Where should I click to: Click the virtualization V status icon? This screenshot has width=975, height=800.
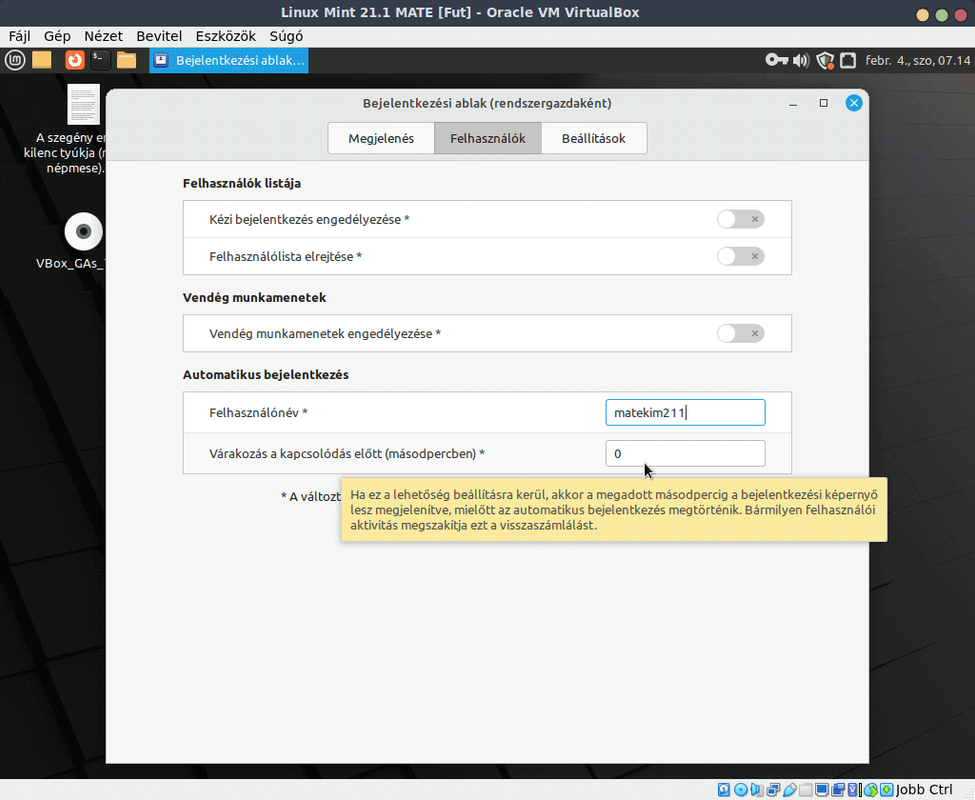(x=853, y=789)
